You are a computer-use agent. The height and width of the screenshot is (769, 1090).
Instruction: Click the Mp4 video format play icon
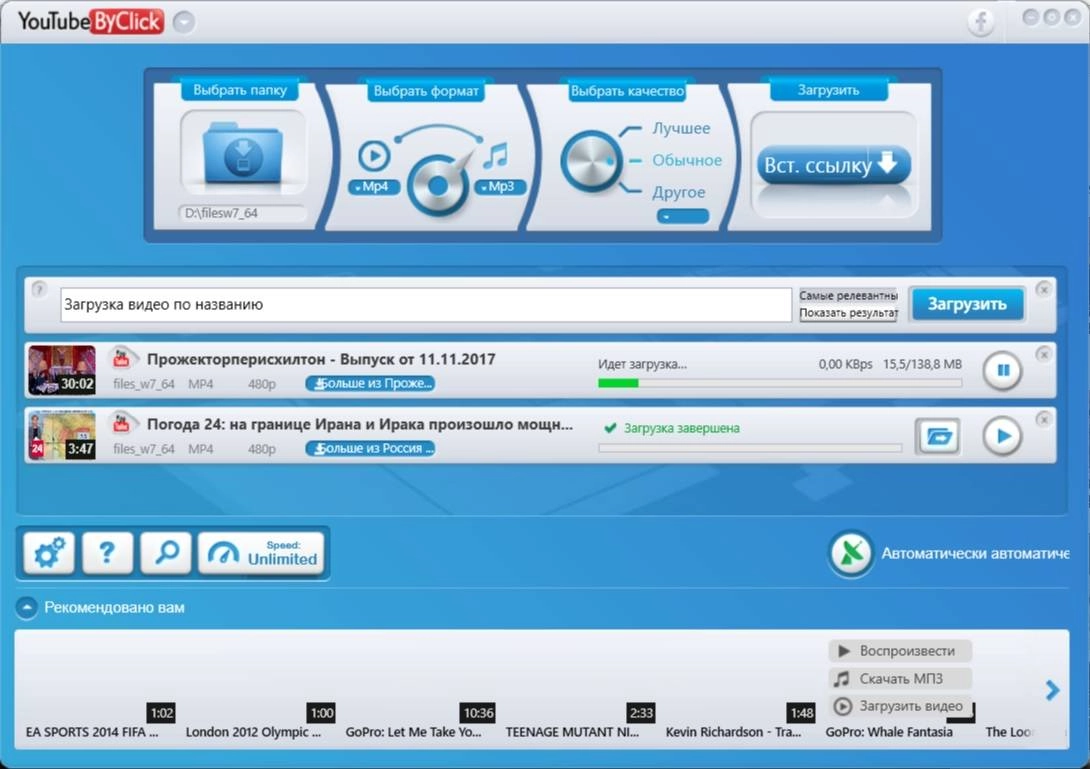pyautogui.click(x=373, y=155)
